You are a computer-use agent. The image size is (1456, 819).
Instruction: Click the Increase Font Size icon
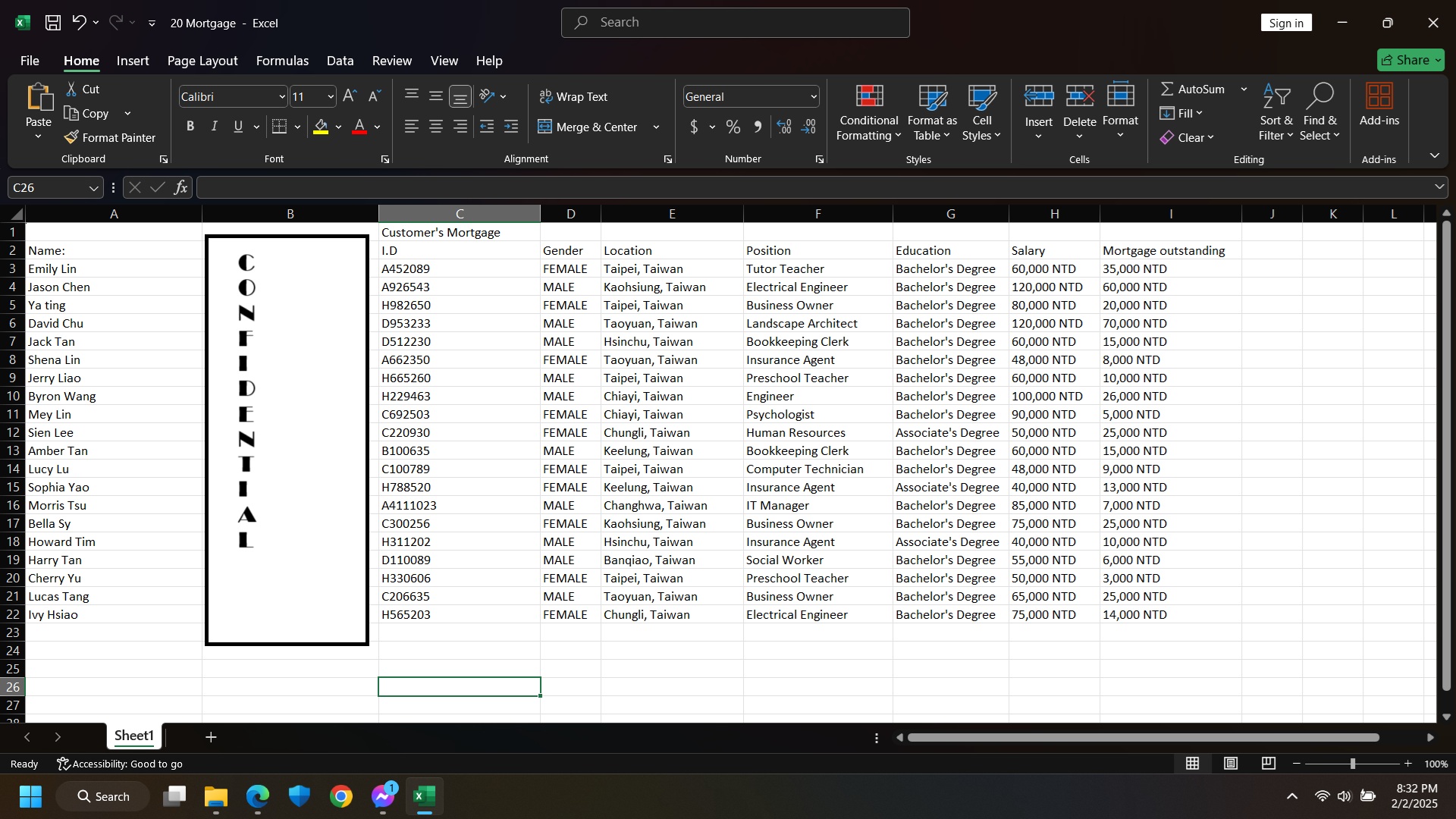click(x=350, y=96)
